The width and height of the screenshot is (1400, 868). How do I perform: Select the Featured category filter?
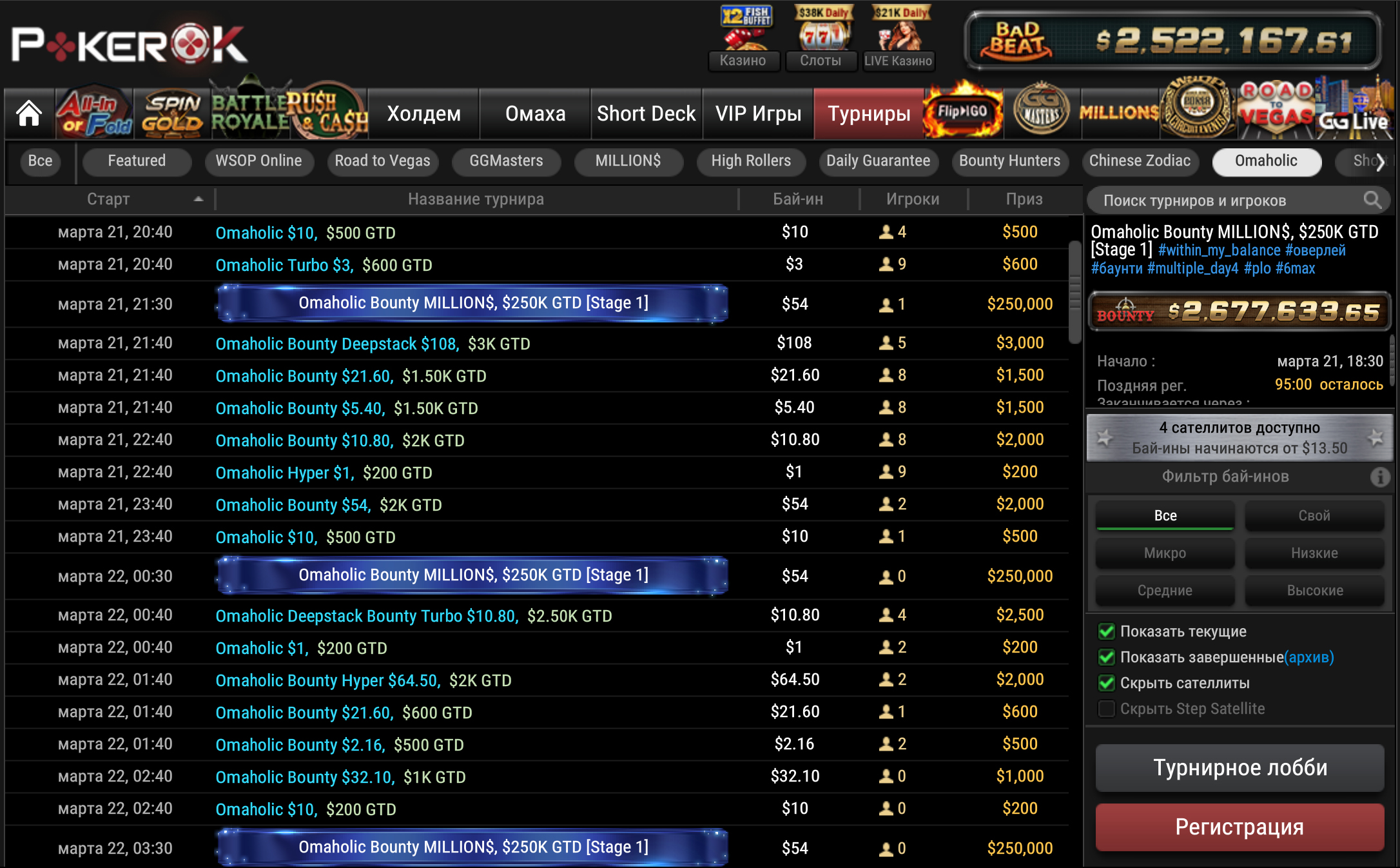click(137, 161)
